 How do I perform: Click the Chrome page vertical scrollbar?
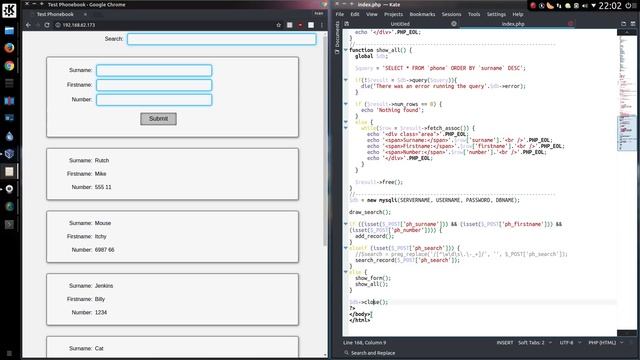(x=325, y=141)
